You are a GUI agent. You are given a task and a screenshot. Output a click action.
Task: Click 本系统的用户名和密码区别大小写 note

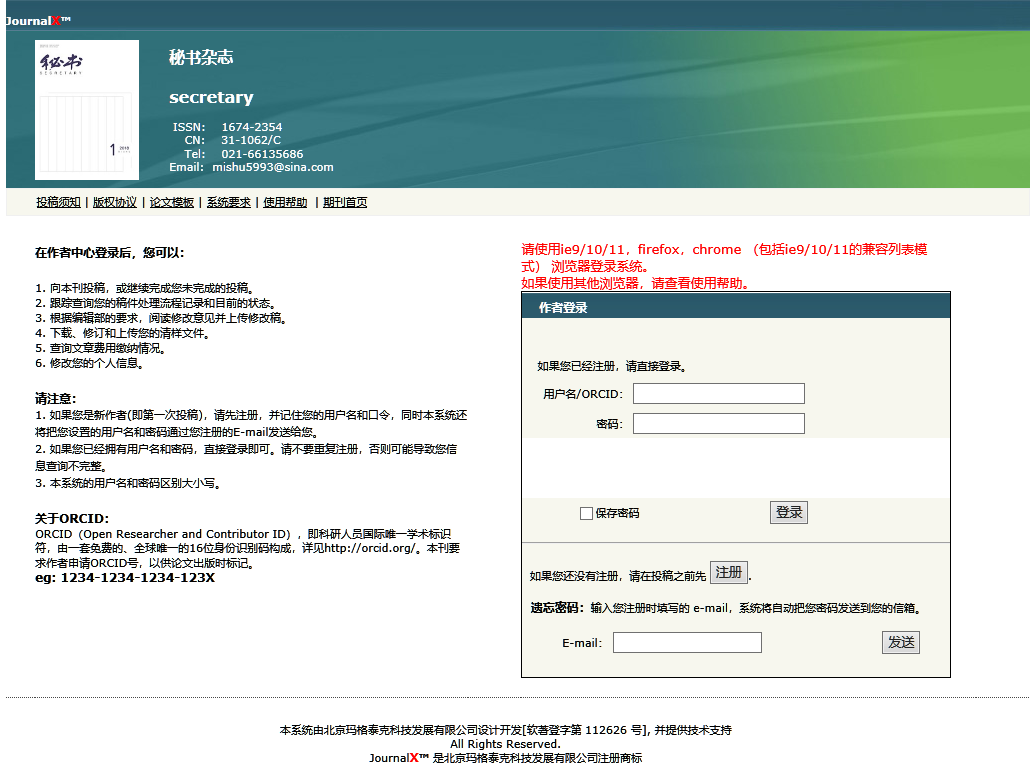[x=128, y=483]
